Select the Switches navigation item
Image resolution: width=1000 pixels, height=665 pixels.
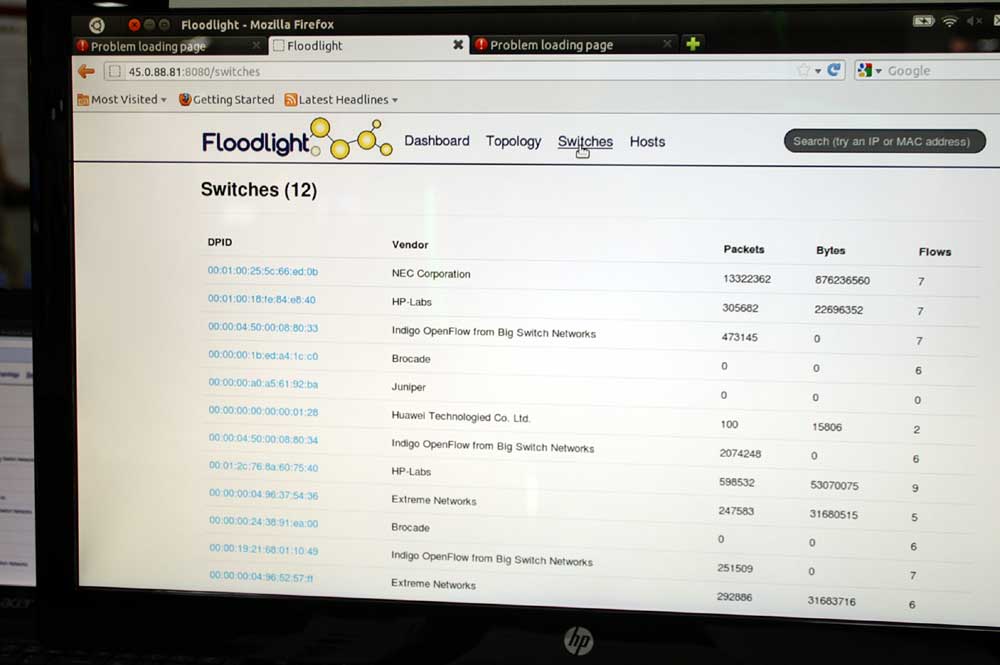coord(585,142)
